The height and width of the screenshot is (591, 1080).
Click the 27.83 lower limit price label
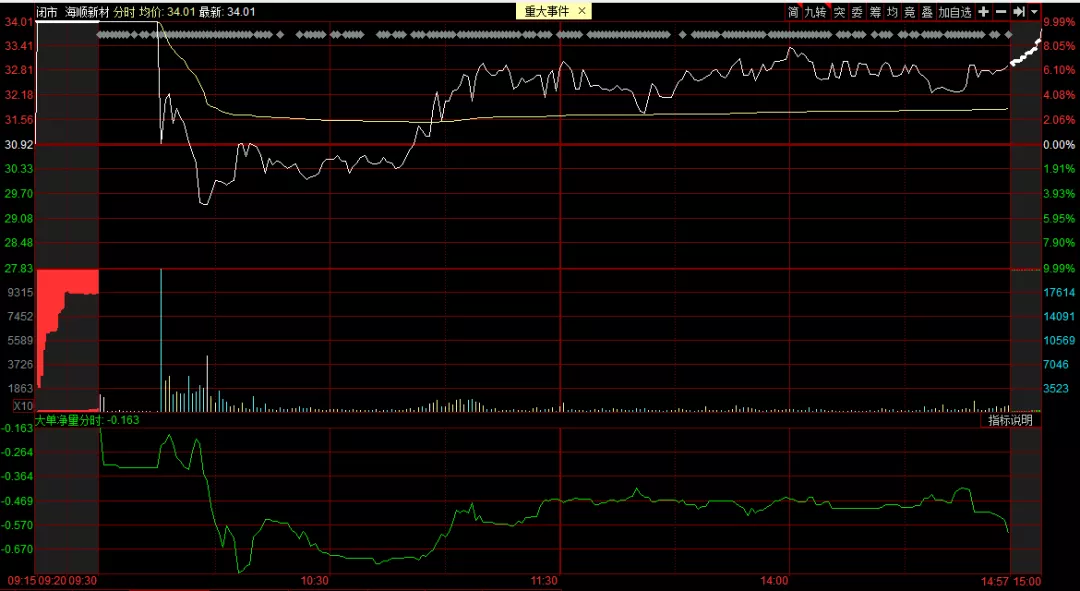19,268
